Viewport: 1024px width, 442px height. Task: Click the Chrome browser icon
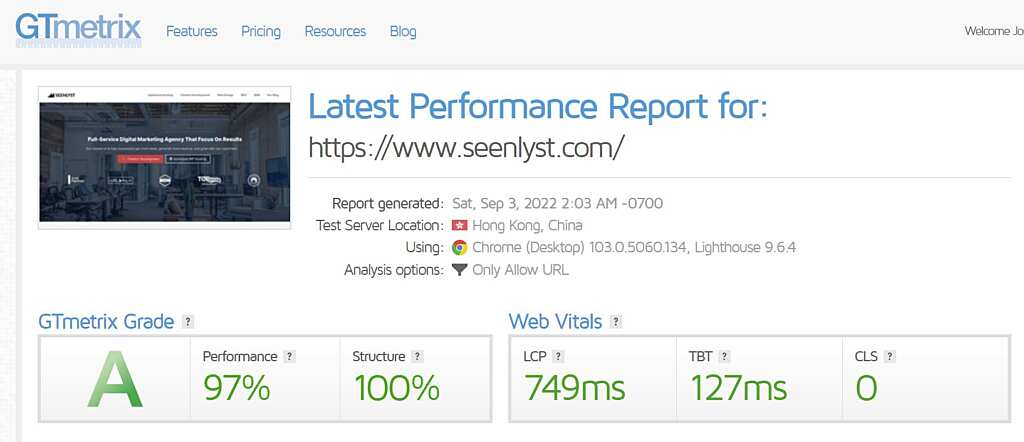(460, 247)
